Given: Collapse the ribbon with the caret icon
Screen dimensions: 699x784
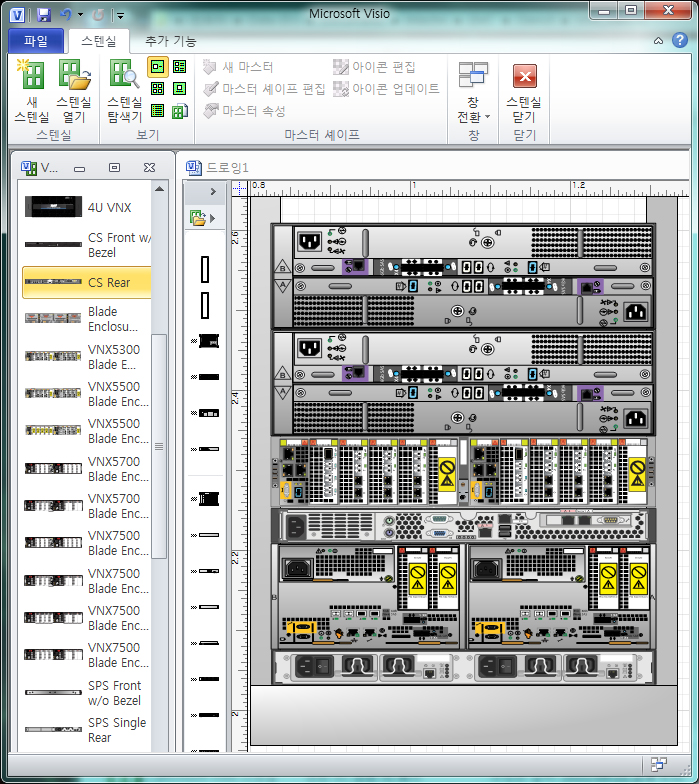Looking at the screenshot, I should (x=658, y=41).
